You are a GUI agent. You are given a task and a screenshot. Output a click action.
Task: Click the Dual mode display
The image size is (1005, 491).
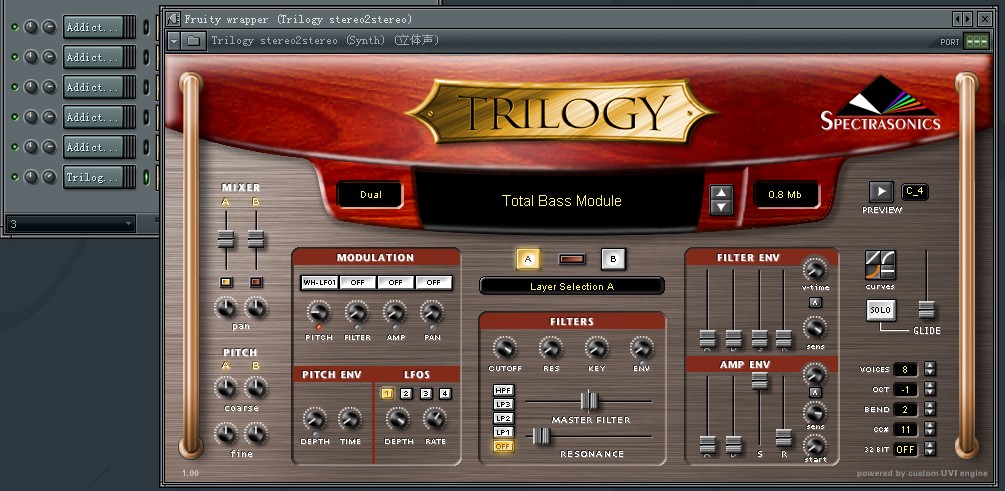pos(370,195)
